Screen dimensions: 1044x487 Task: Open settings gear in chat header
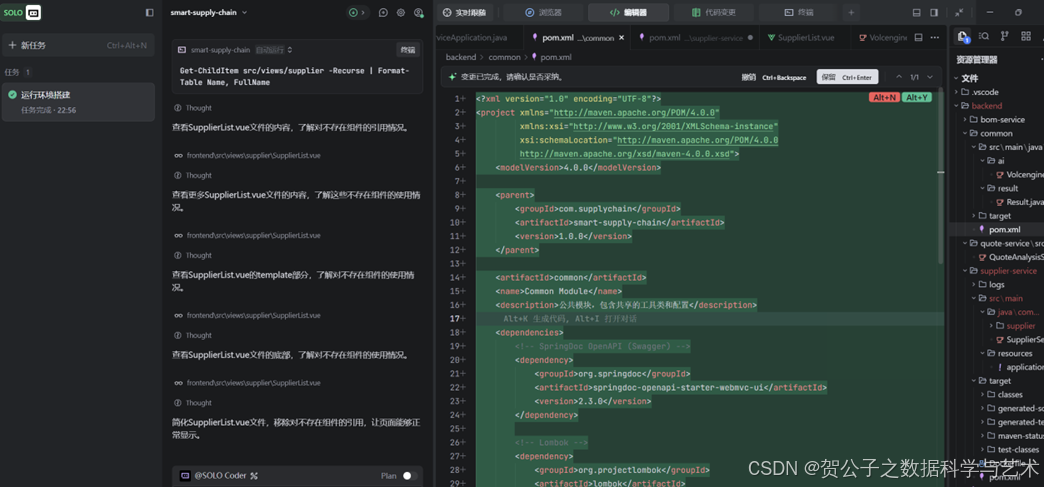pos(401,13)
